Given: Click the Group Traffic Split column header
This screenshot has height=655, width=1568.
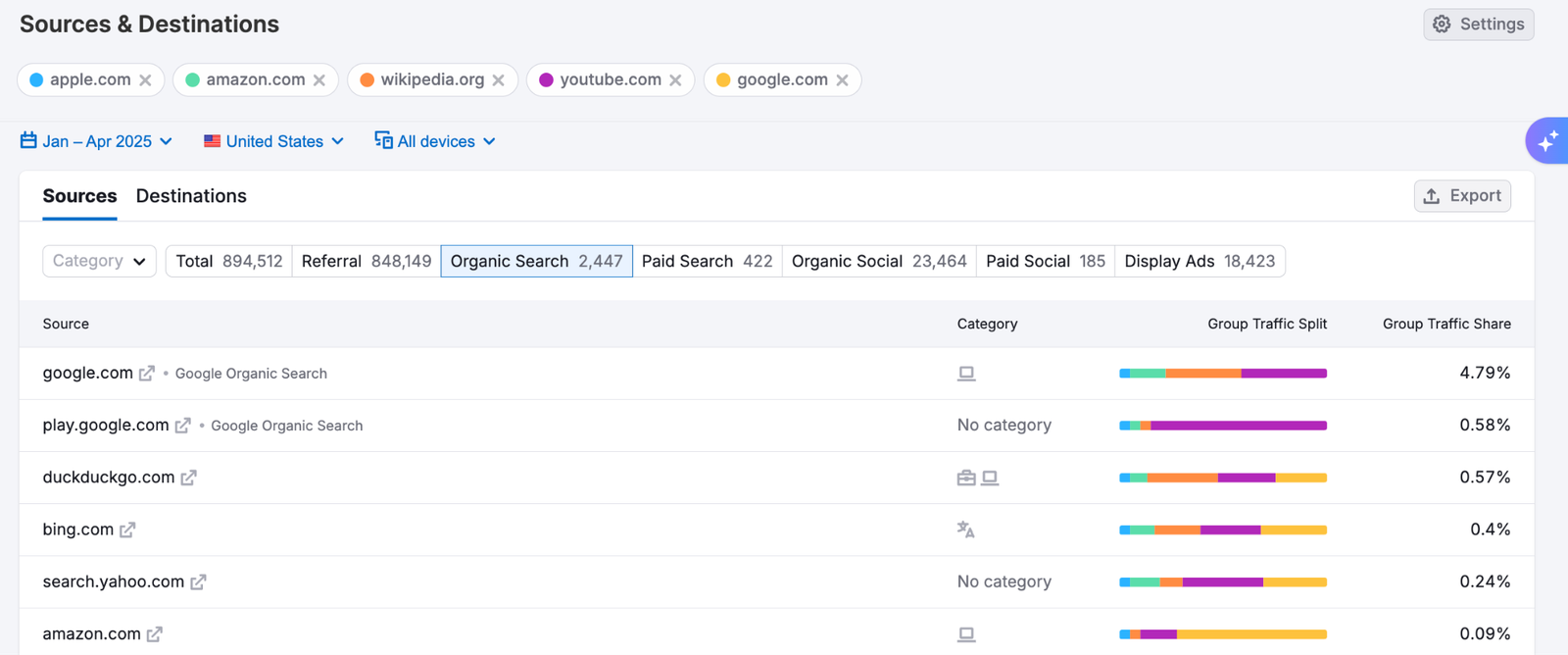Looking at the screenshot, I should click(1267, 324).
